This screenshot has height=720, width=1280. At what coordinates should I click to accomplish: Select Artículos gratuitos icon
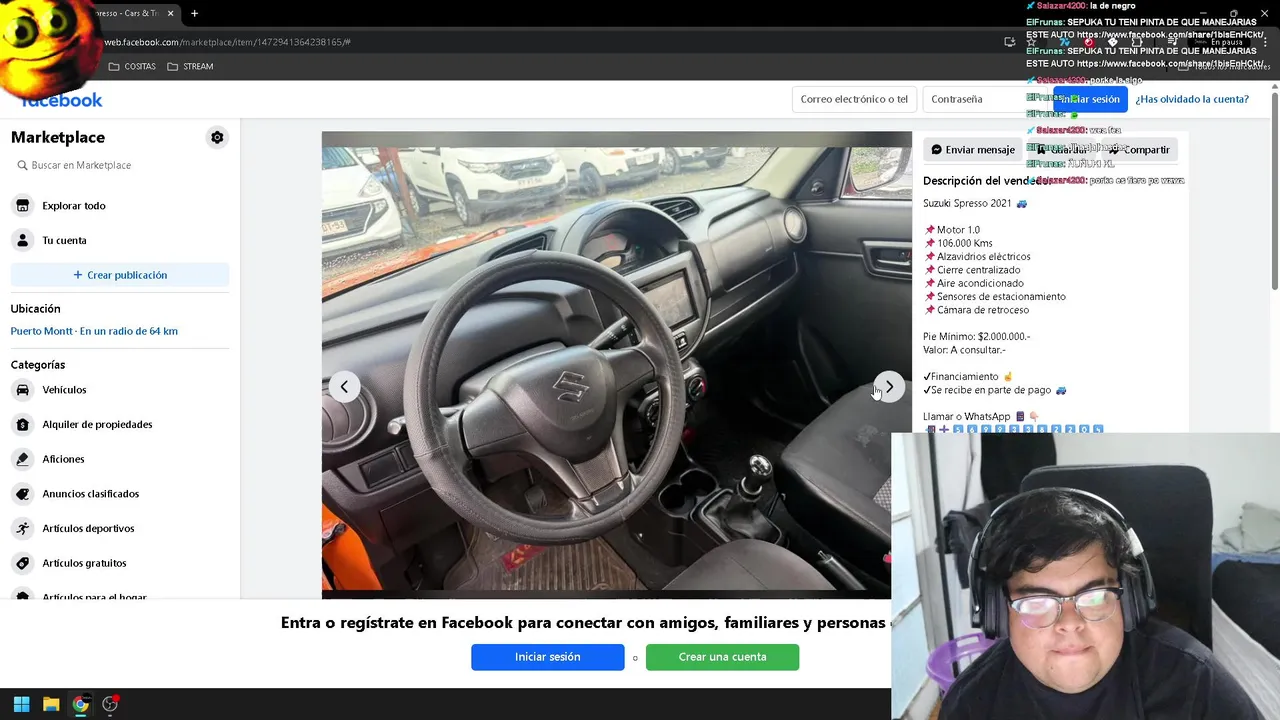pyautogui.click(x=23, y=563)
